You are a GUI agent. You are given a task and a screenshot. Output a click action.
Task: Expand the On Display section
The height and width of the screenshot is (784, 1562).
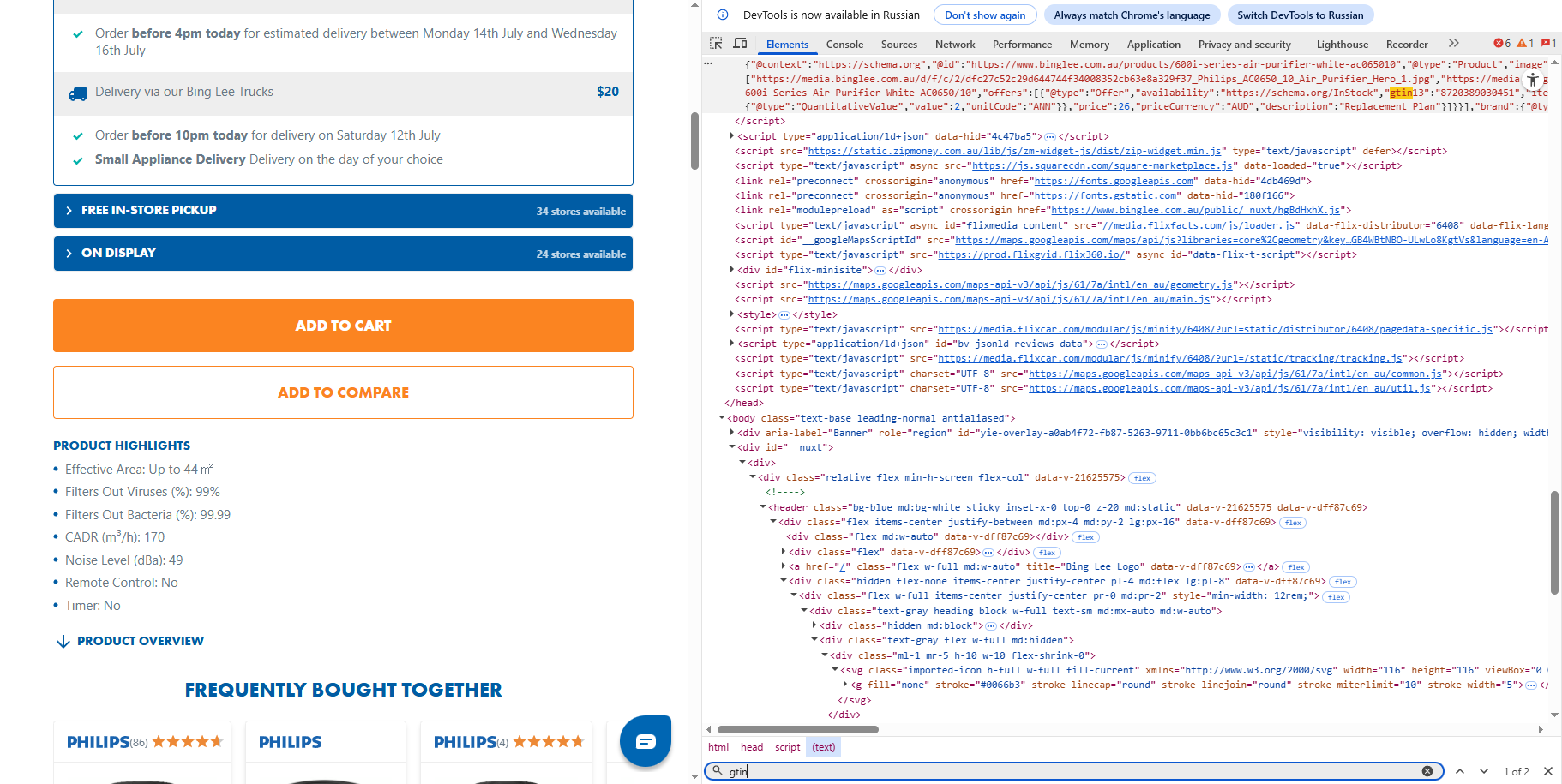(x=343, y=254)
